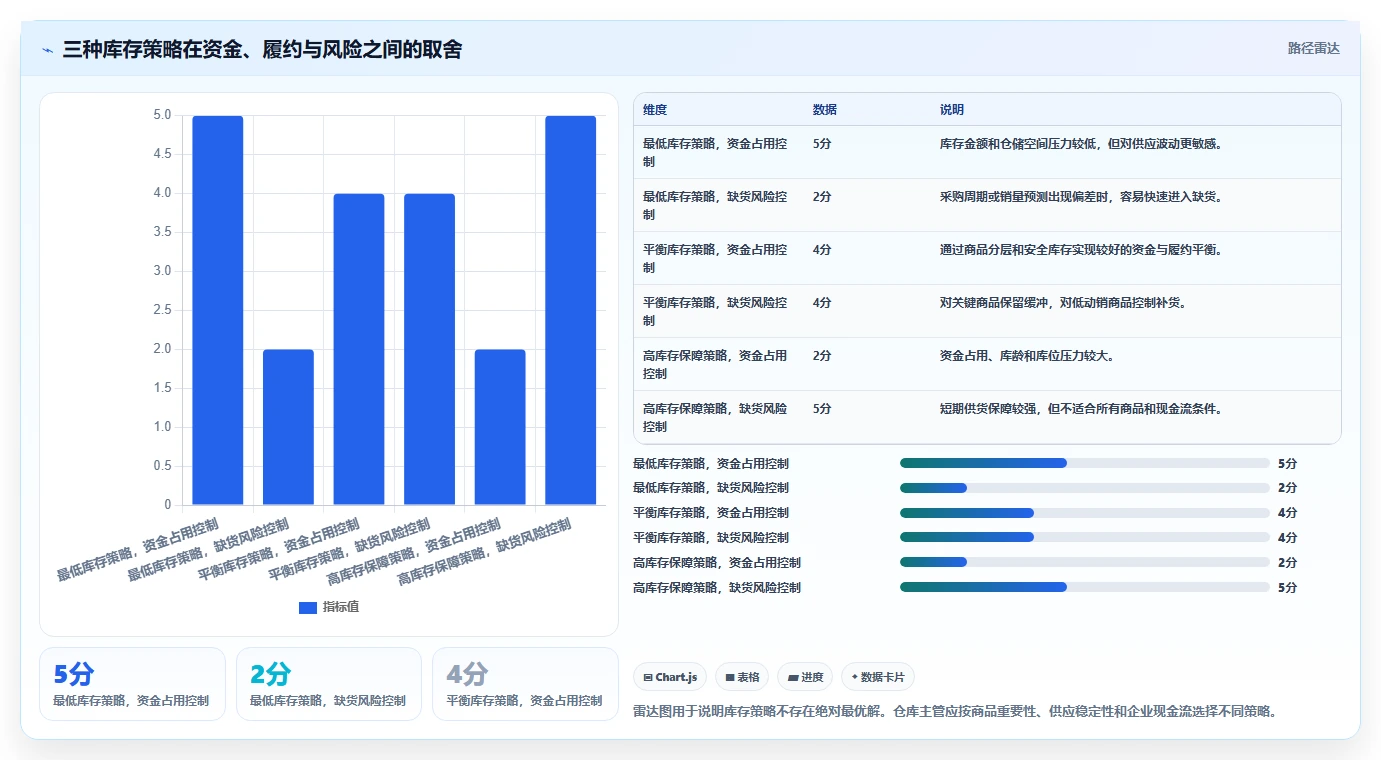Click the chart bar for 高库存保障策略，资金占用控制
1381x760 pixels.
point(500,427)
